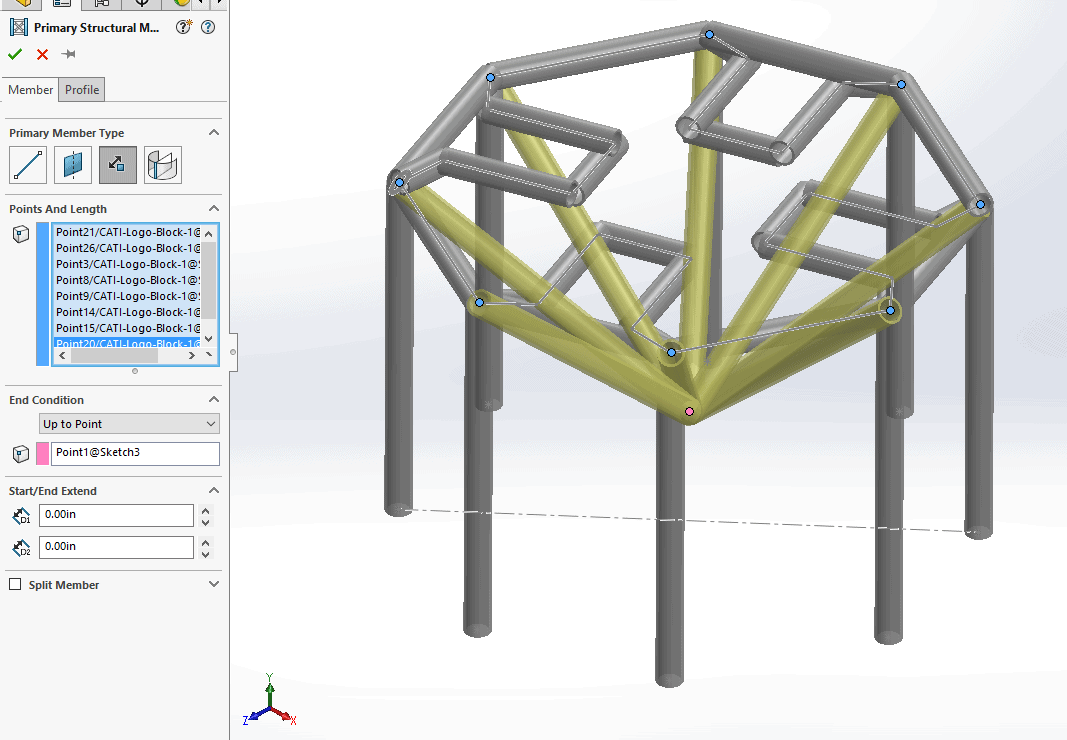
Task: Decrease the D2 extend value with down arrow
Action: pyautogui.click(x=206, y=553)
